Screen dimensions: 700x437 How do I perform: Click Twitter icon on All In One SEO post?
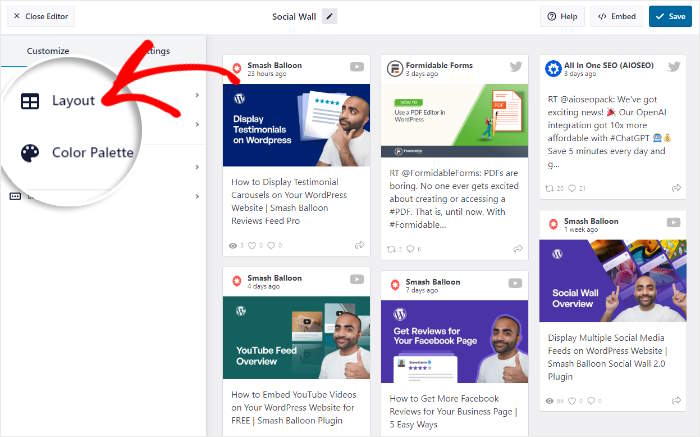pos(674,67)
